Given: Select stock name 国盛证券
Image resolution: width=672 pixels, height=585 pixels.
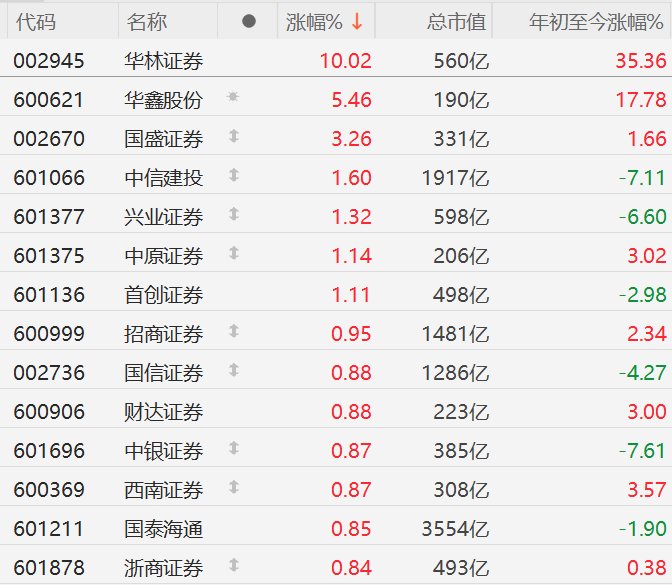Looking at the screenshot, I should 164,139.
